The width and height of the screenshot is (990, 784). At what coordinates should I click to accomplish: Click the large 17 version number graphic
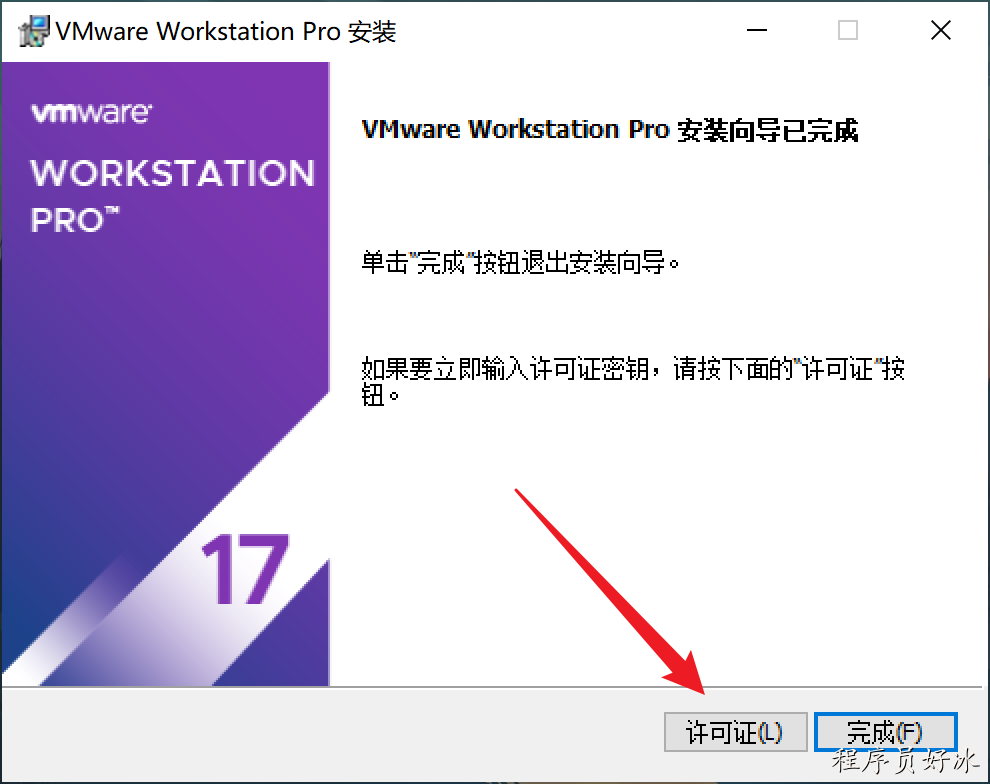pos(246,569)
